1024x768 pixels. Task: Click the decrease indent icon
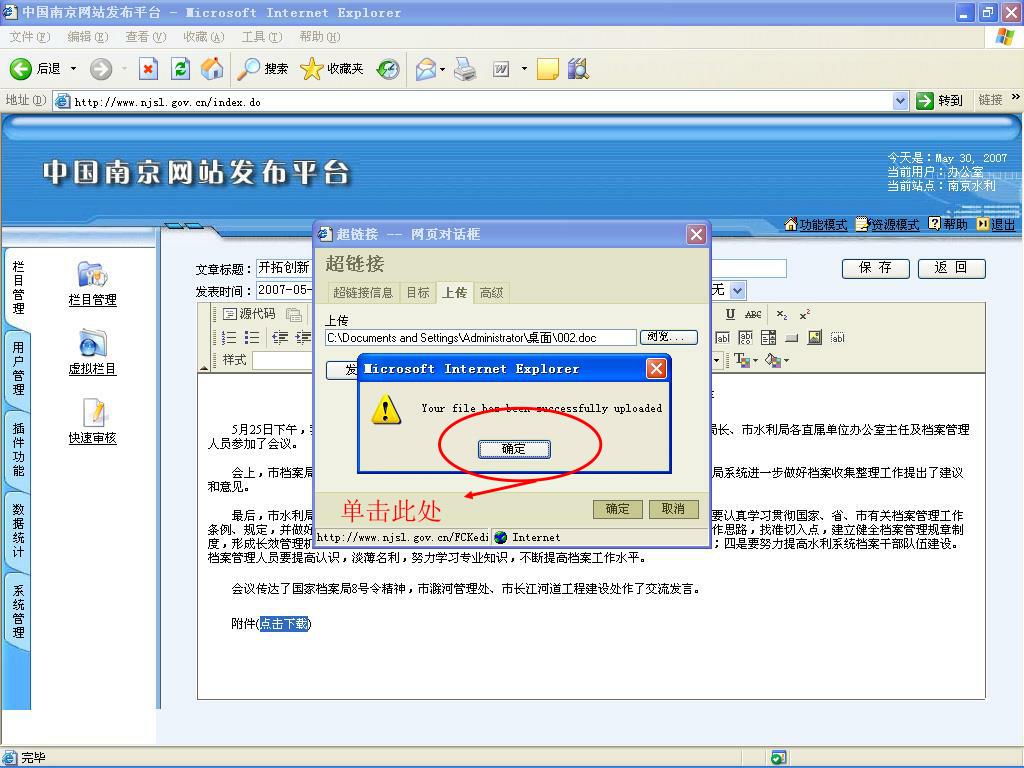click(x=280, y=338)
